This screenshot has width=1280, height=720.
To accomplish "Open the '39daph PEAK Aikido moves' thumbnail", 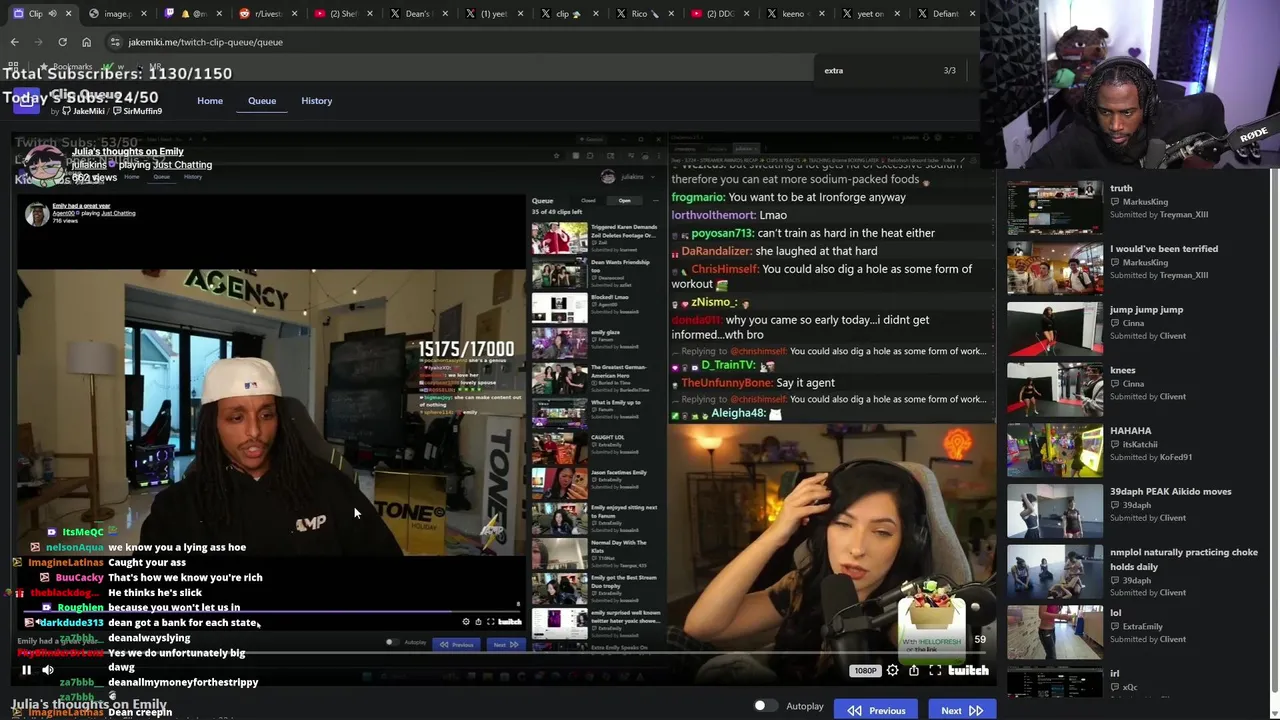I will [x=1054, y=511].
